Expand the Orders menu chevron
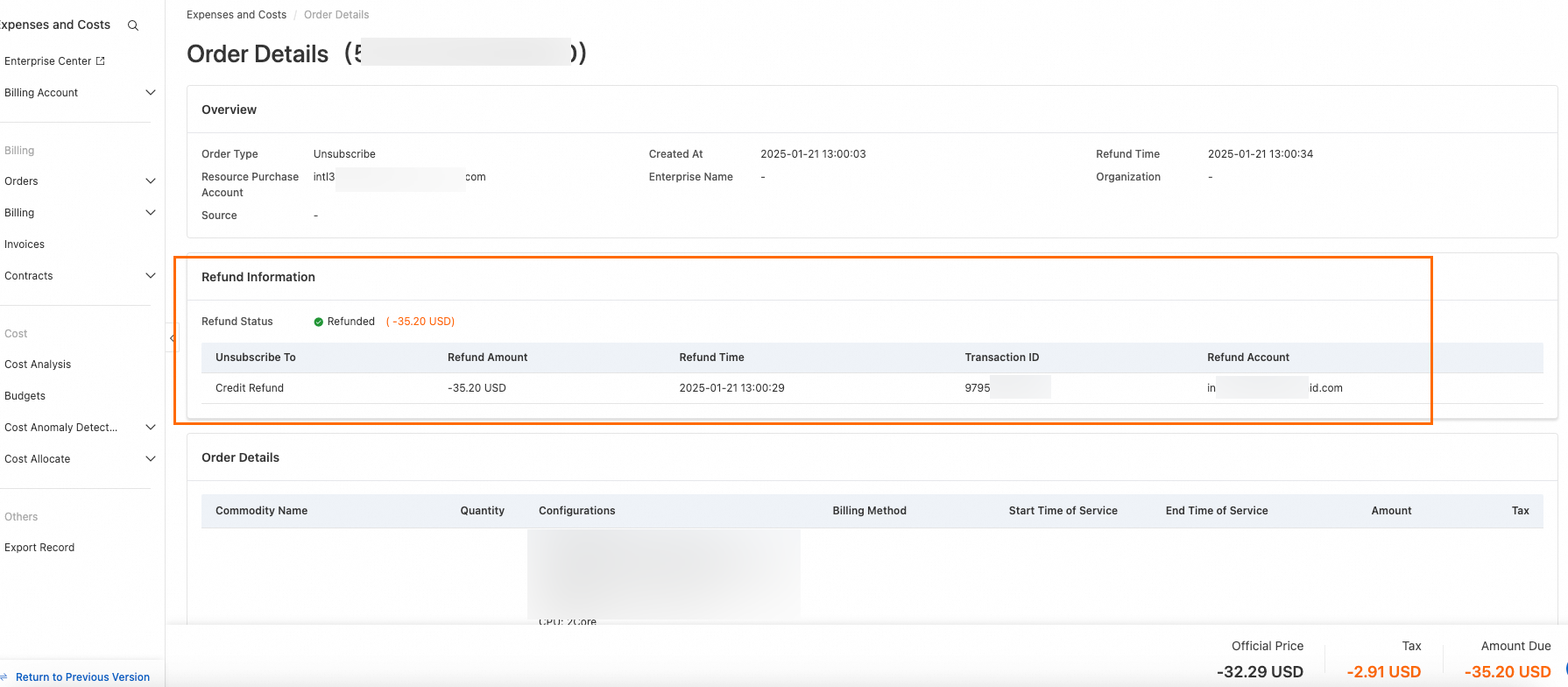Screen dimensions: 1568x687 pos(151,181)
